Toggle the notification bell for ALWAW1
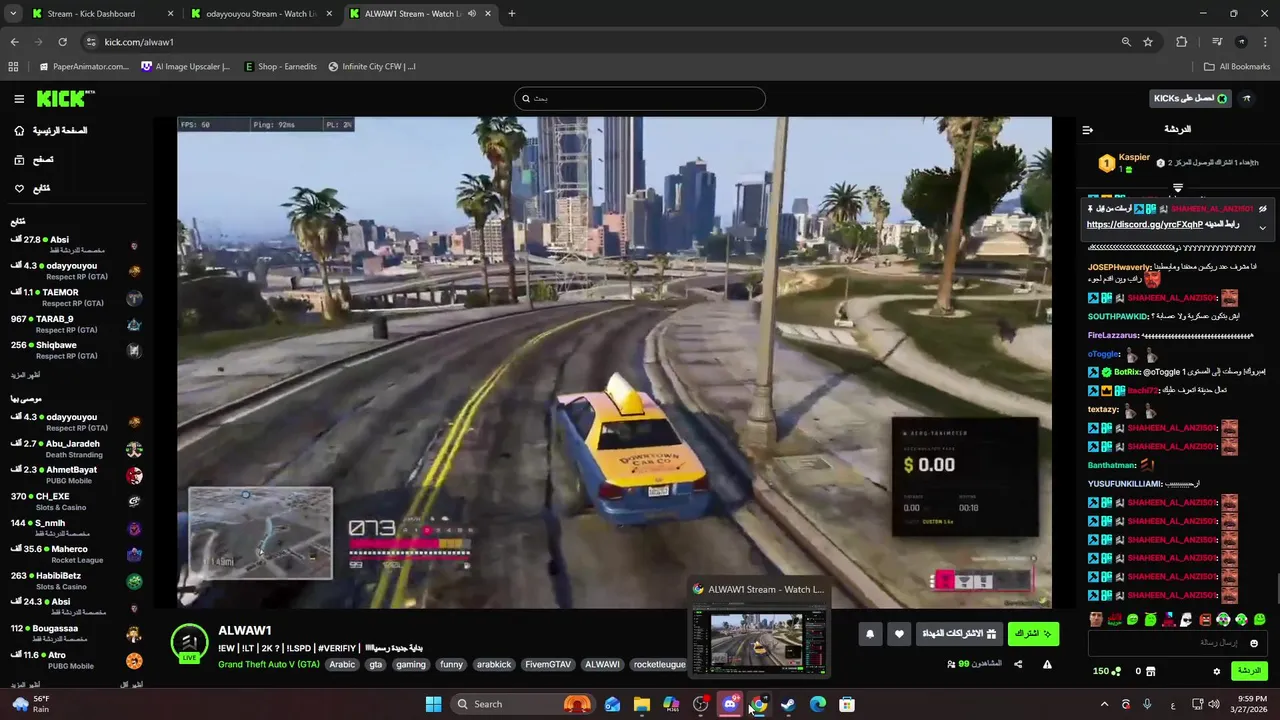The image size is (1280, 720). click(x=870, y=634)
